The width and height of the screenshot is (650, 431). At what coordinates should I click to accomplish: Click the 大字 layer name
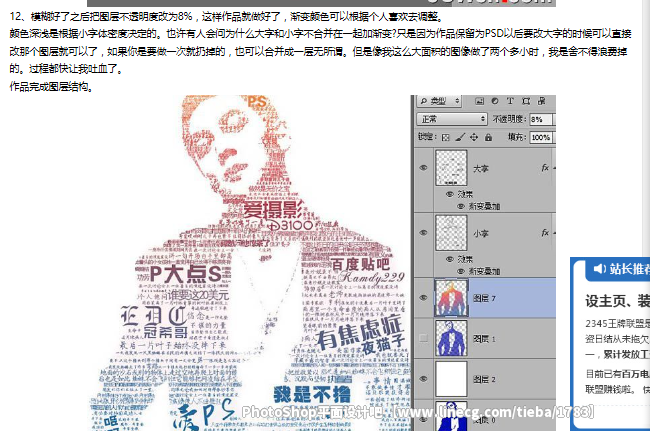481,169
